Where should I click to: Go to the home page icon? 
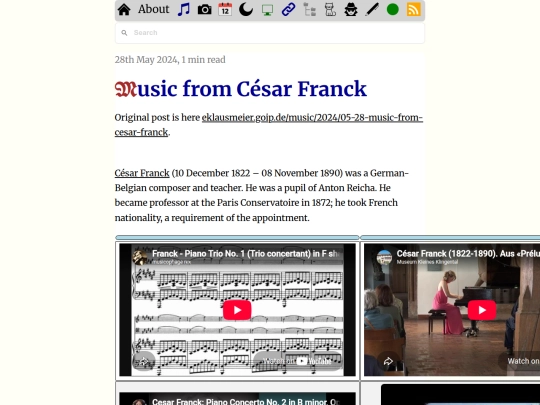124,10
